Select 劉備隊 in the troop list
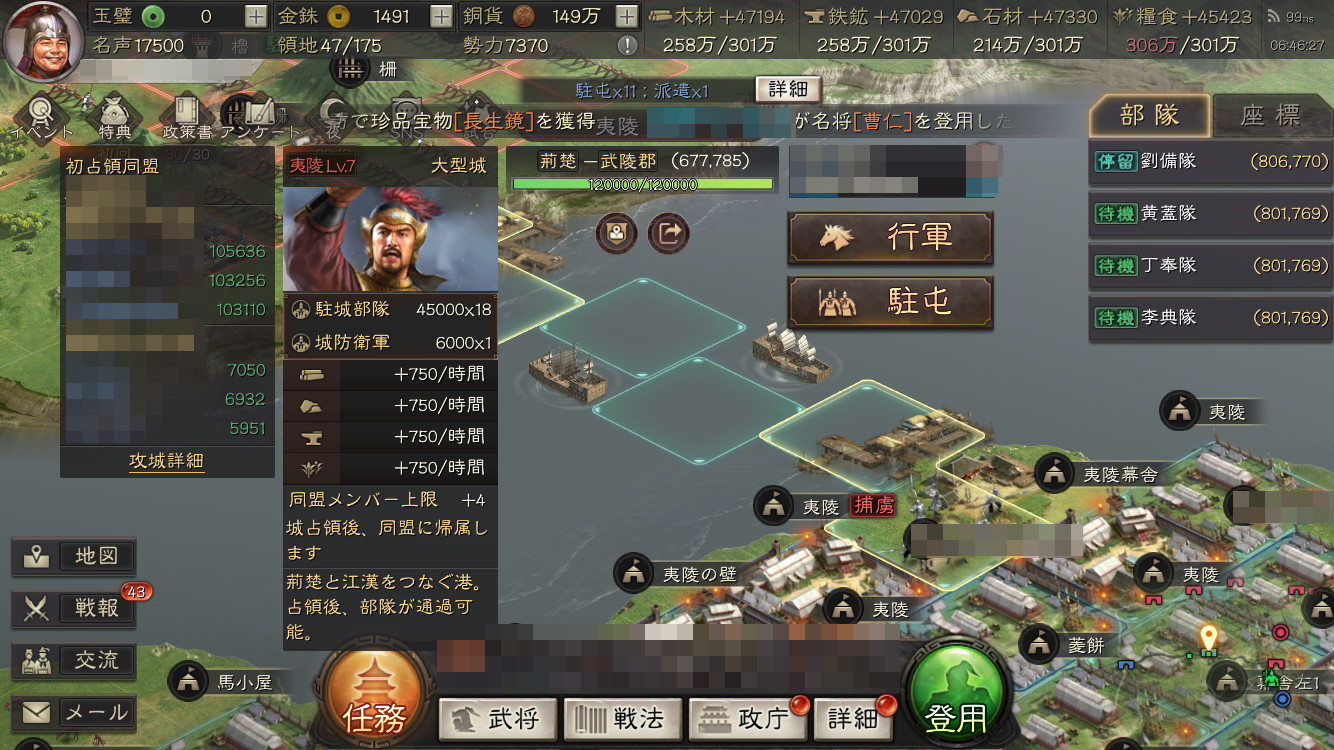The image size is (1334, 750). pyautogui.click(x=1210, y=161)
